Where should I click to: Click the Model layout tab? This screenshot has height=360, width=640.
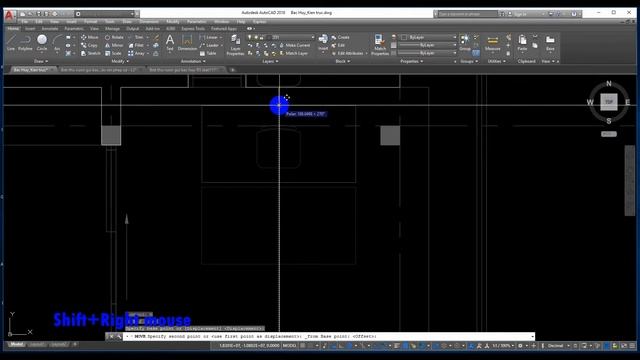click(16, 345)
